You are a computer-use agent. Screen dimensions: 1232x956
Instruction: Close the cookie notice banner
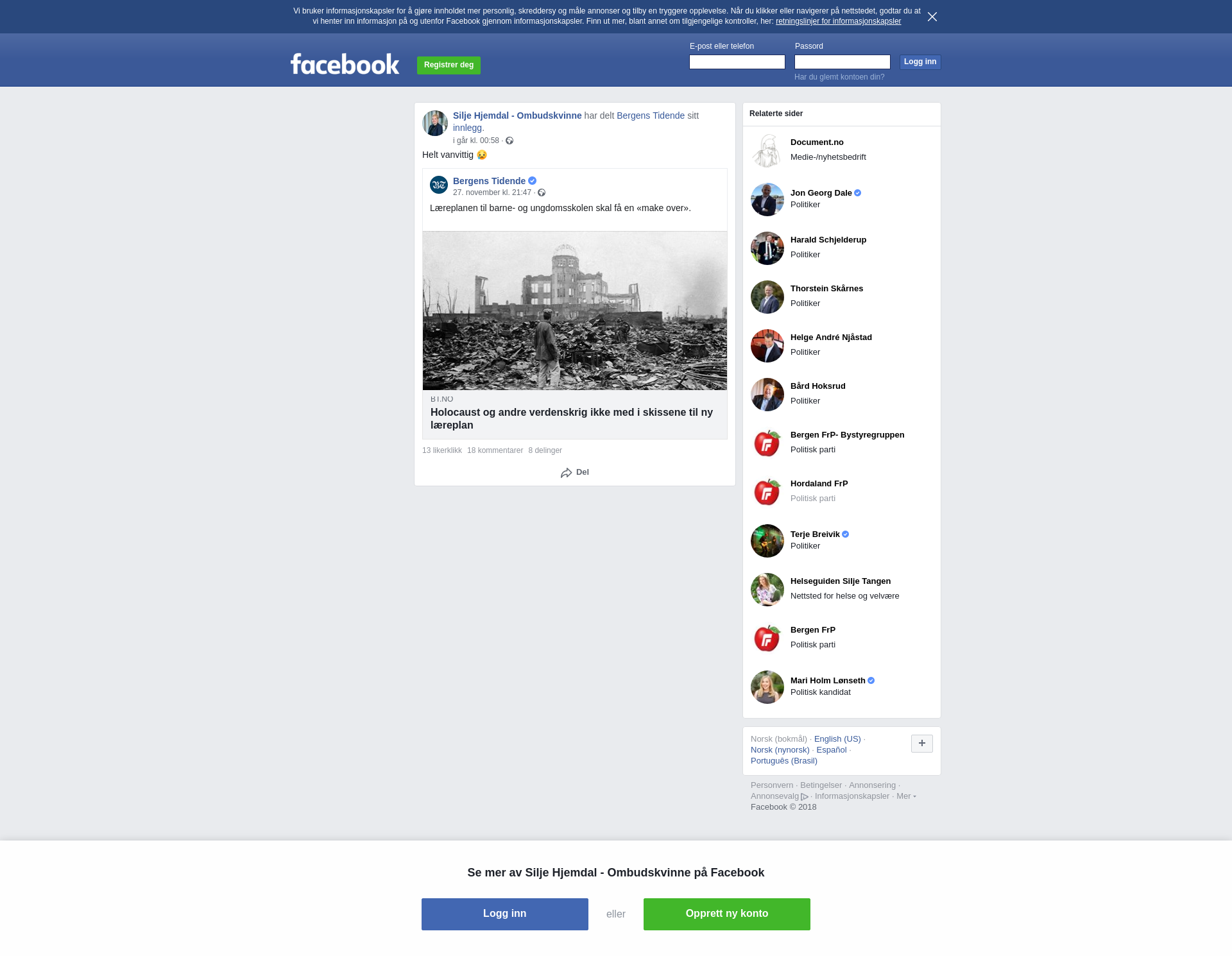pyautogui.click(x=932, y=17)
